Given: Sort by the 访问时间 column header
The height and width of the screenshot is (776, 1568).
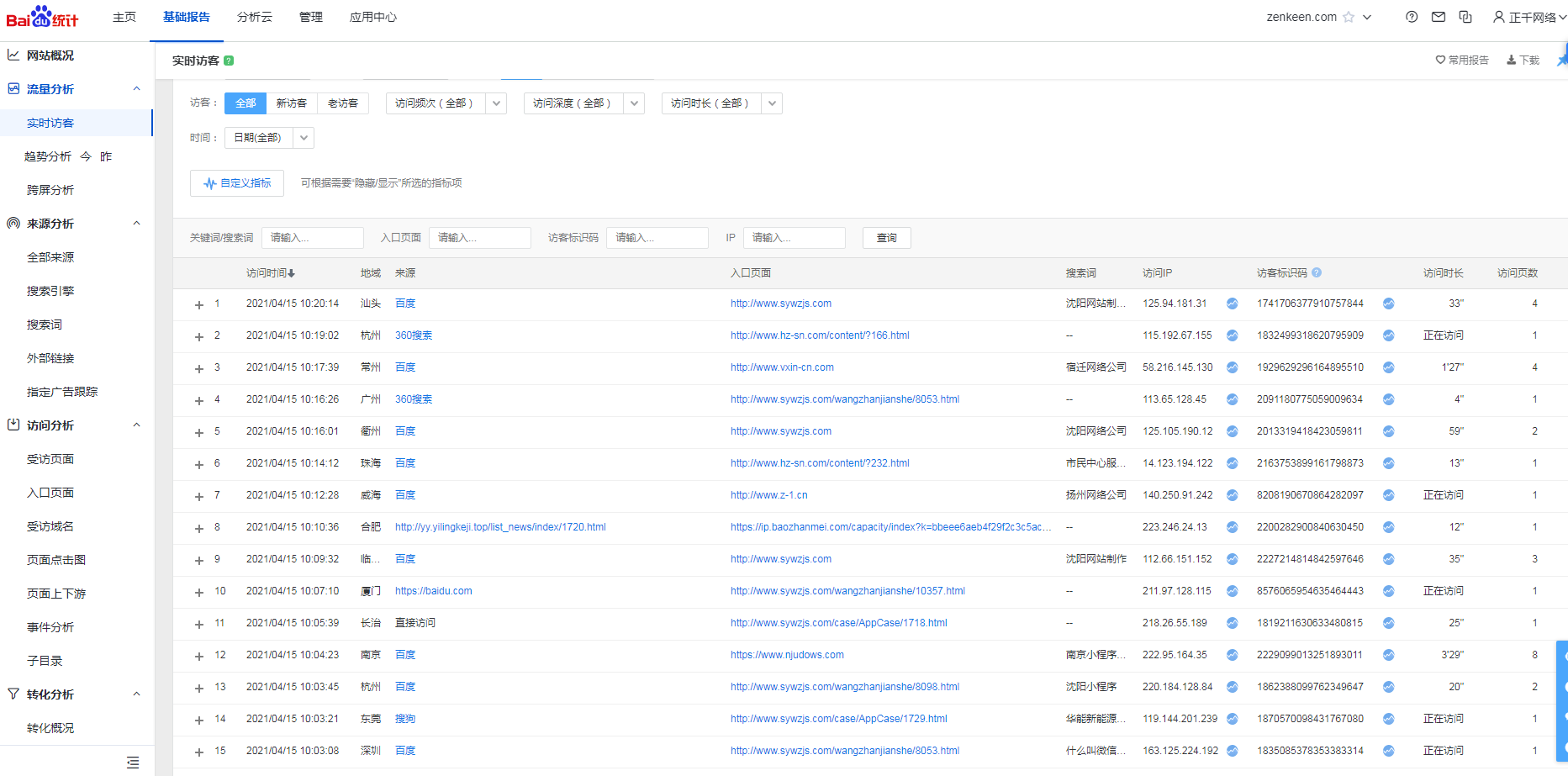Looking at the screenshot, I should click(270, 273).
